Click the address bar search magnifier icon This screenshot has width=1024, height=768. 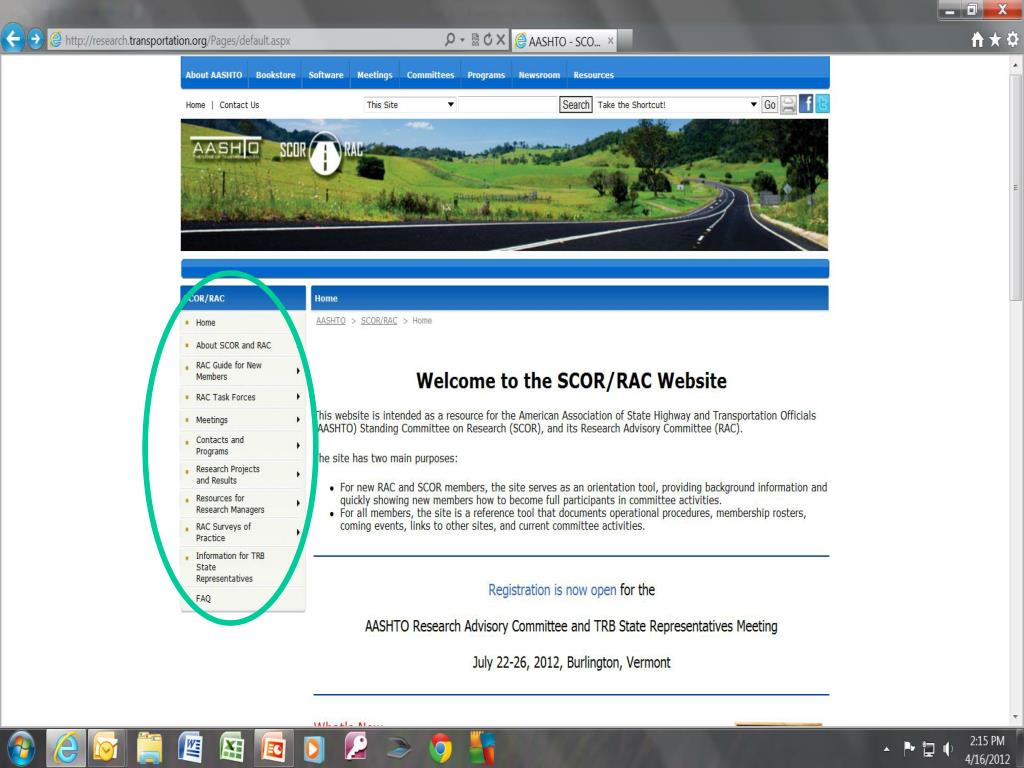(x=449, y=40)
